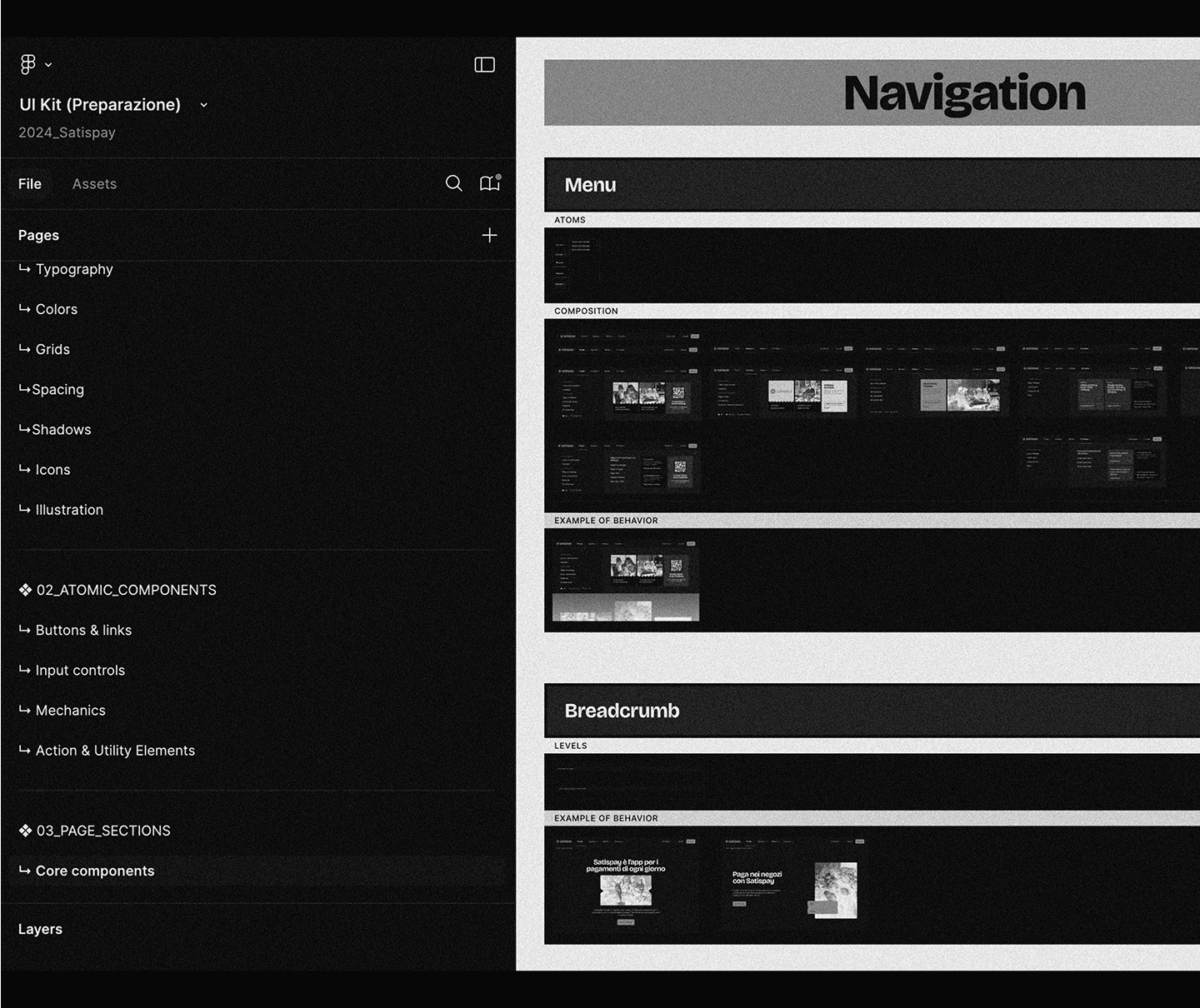Select the 02_ATOMIC_COMPONENTS section page
This screenshot has height=1008, width=1200.
click(x=126, y=590)
